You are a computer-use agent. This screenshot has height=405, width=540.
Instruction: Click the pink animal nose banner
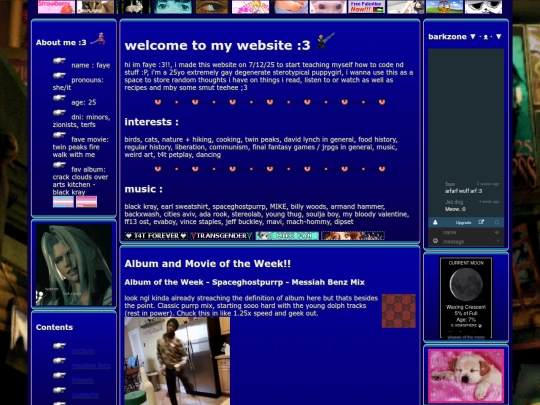click(328, 7)
